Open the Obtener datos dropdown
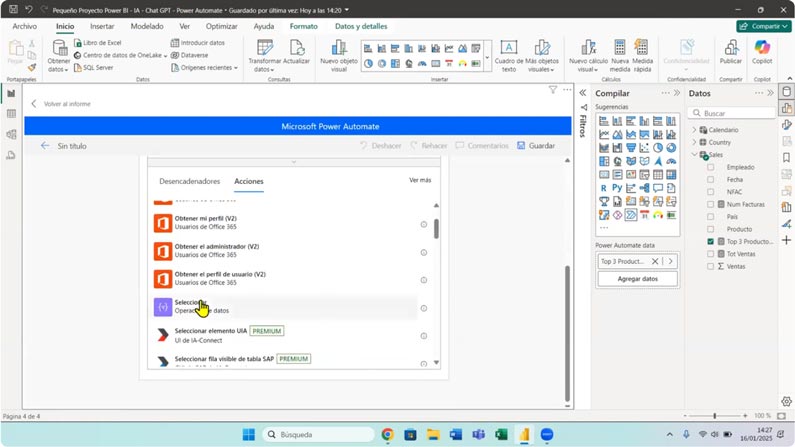The width and height of the screenshot is (795, 447). [x=59, y=70]
